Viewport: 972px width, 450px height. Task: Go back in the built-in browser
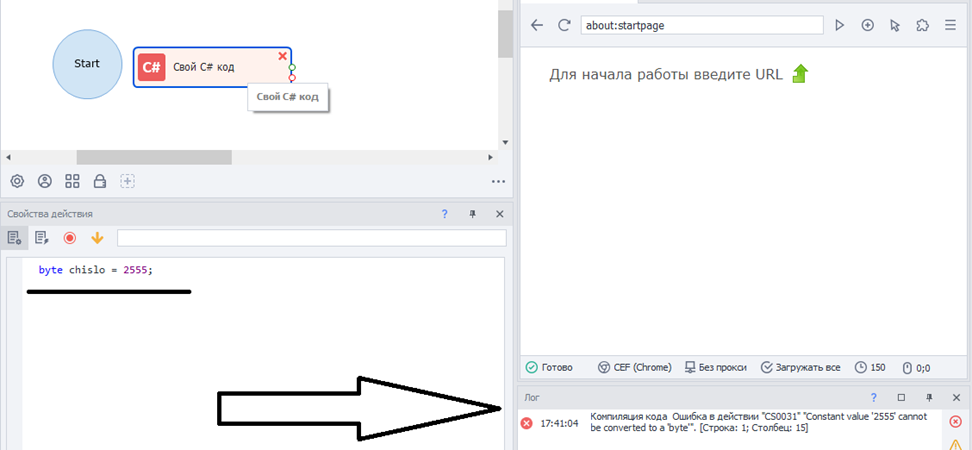coord(537,25)
